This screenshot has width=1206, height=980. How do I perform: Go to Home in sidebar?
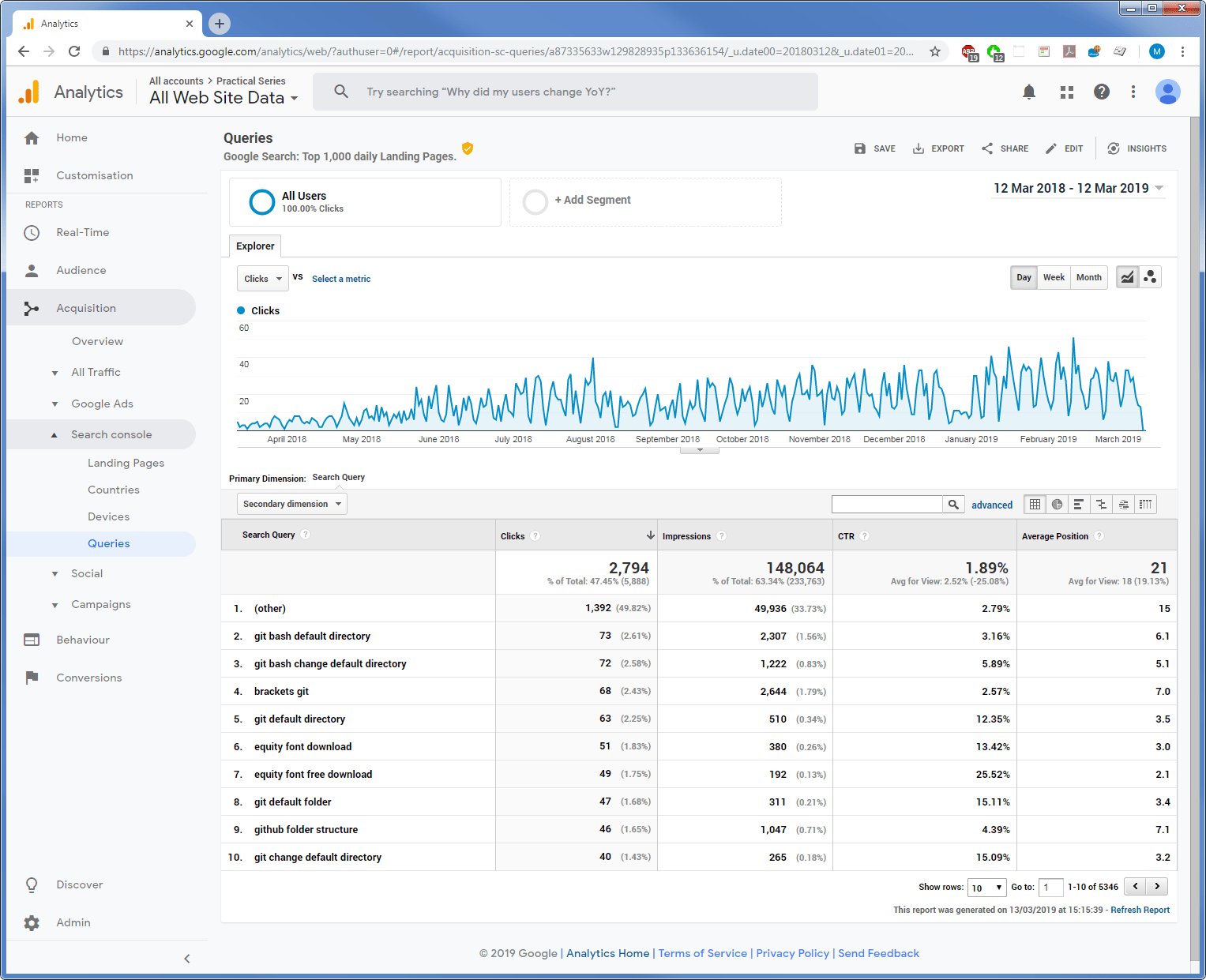71,137
